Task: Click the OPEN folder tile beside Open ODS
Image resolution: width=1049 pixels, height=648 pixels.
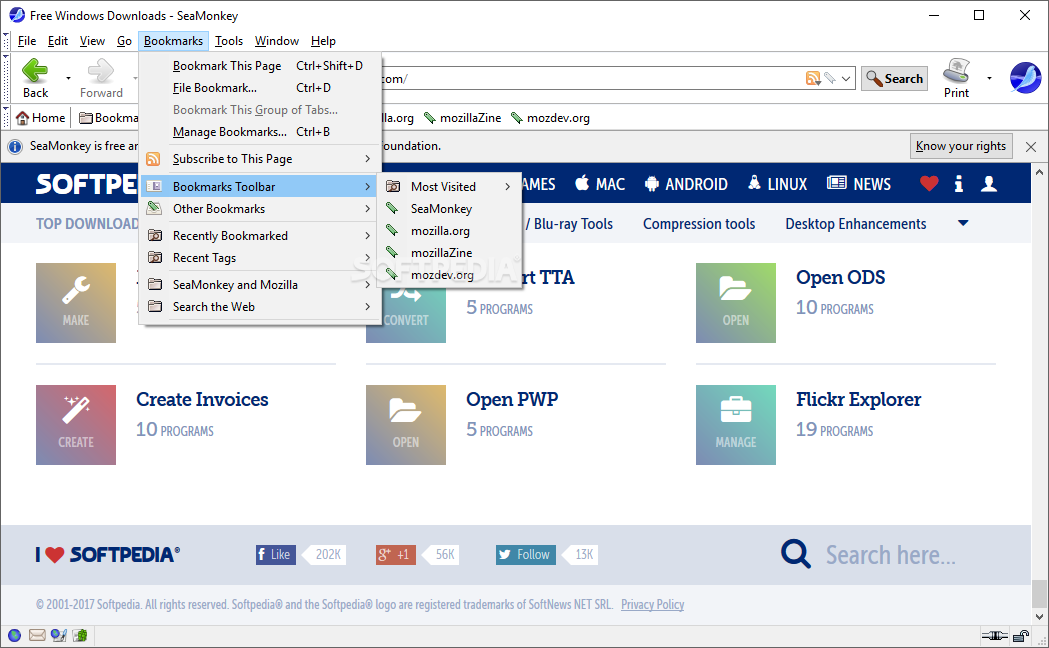Action: [x=735, y=303]
